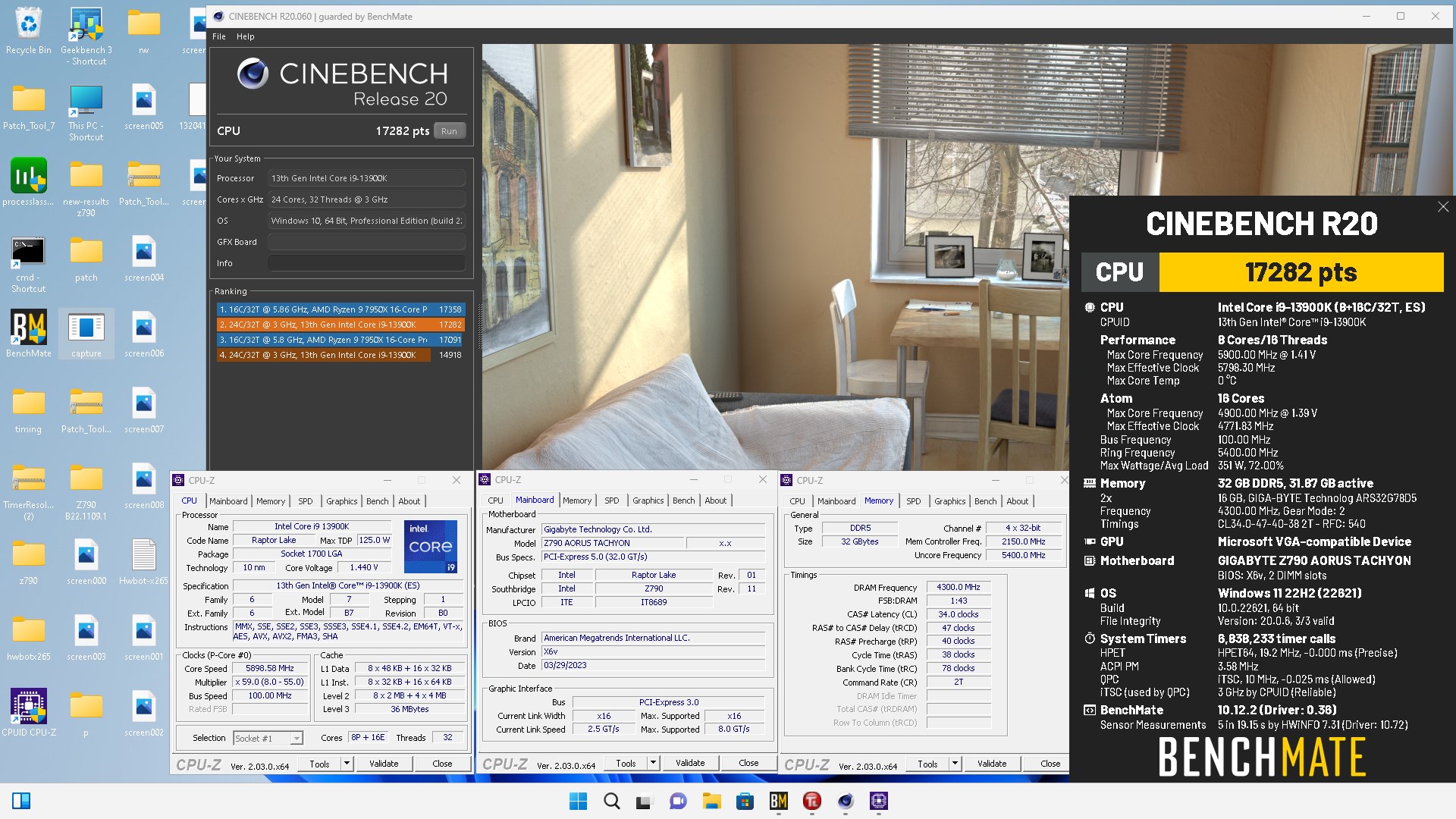
Task: Click the Z790 AORUS TACHYON model field
Action: coord(612,543)
